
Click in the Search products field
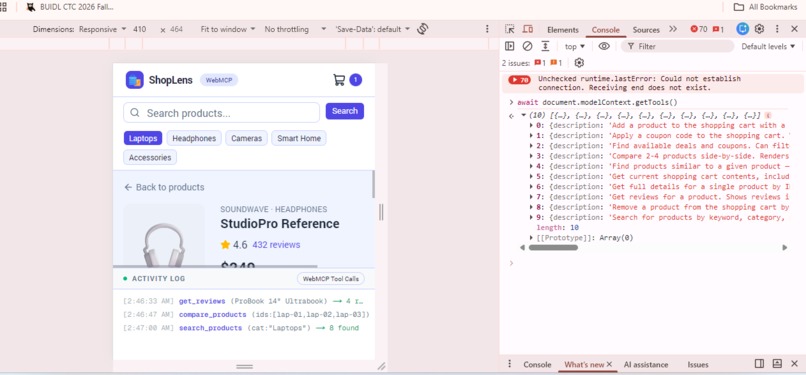click(x=222, y=112)
